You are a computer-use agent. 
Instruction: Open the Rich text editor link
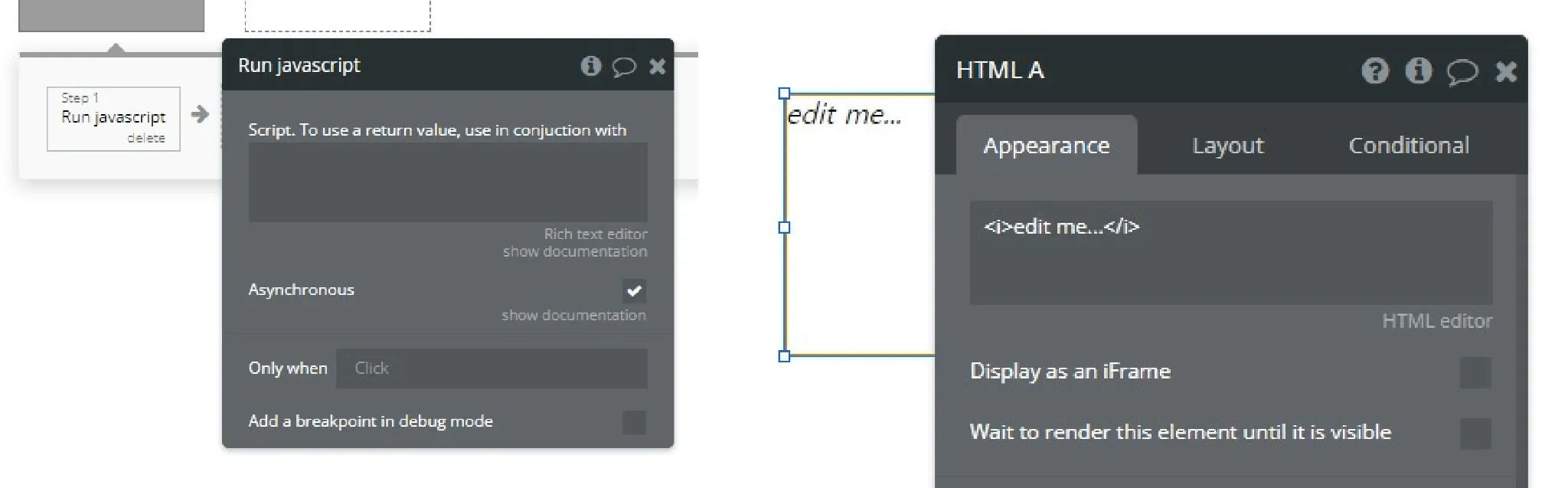click(595, 234)
